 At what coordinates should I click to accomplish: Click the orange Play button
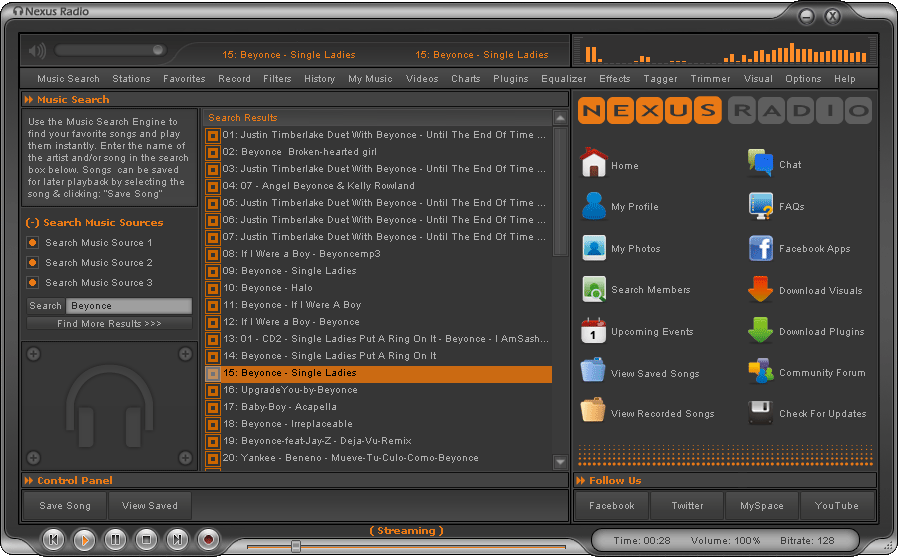[84, 539]
